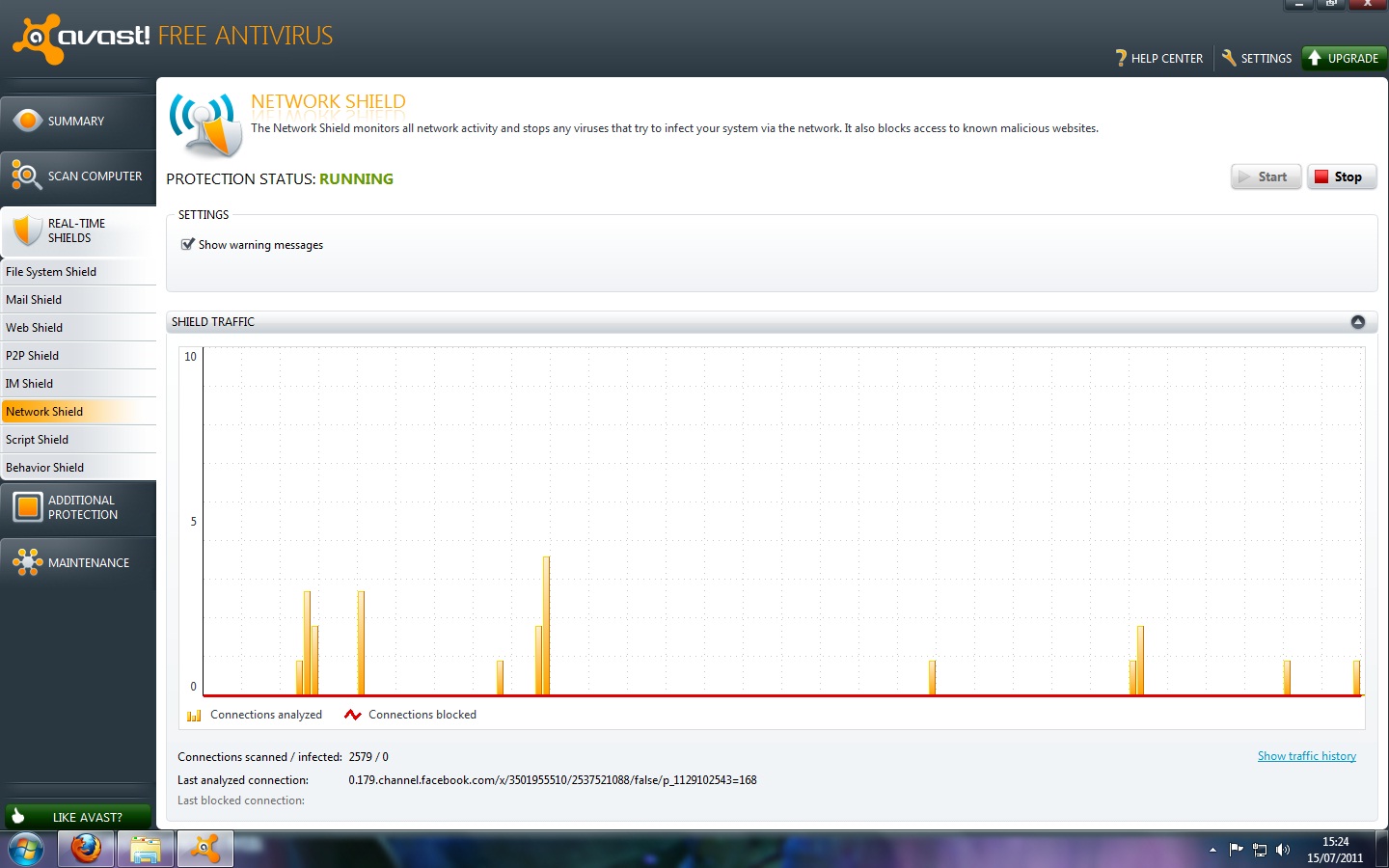Image resolution: width=1389 pixels, height=868 pixels.
Task: Click the Shield Traffic header bar
Action: click(x=772, y=322)
